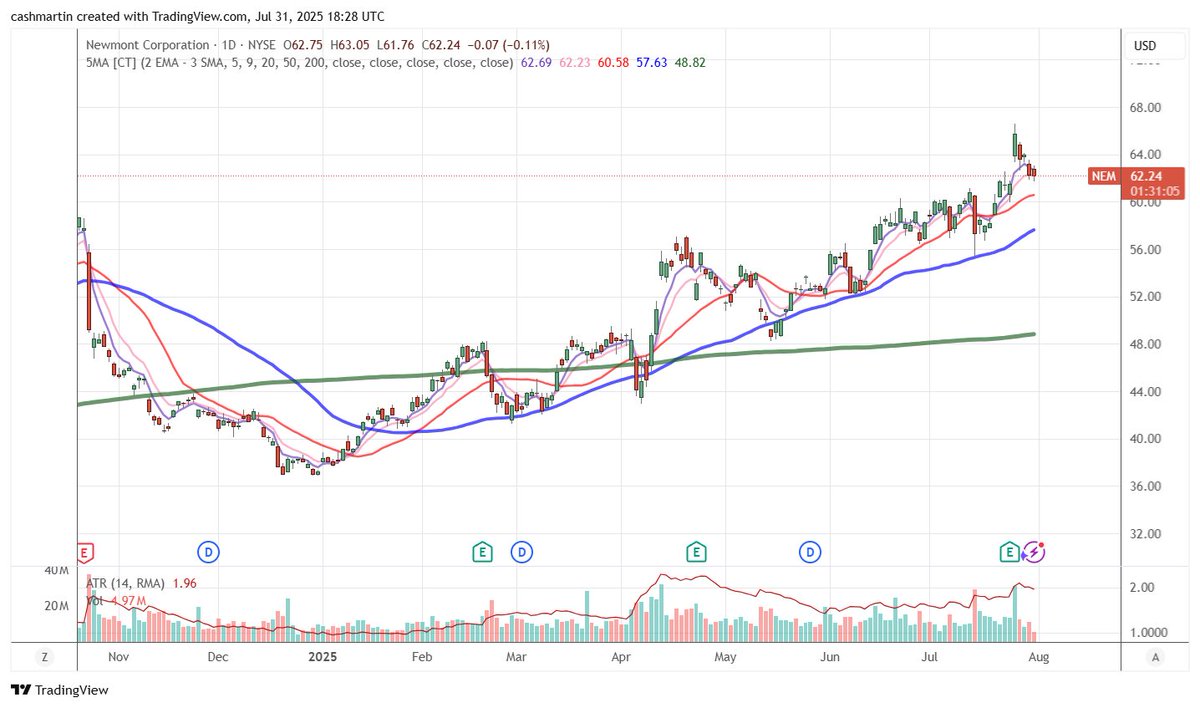Click the 56.00 price axis label
The image size is (1200, 708).
pyautogui.click(x=1144, y=250)
